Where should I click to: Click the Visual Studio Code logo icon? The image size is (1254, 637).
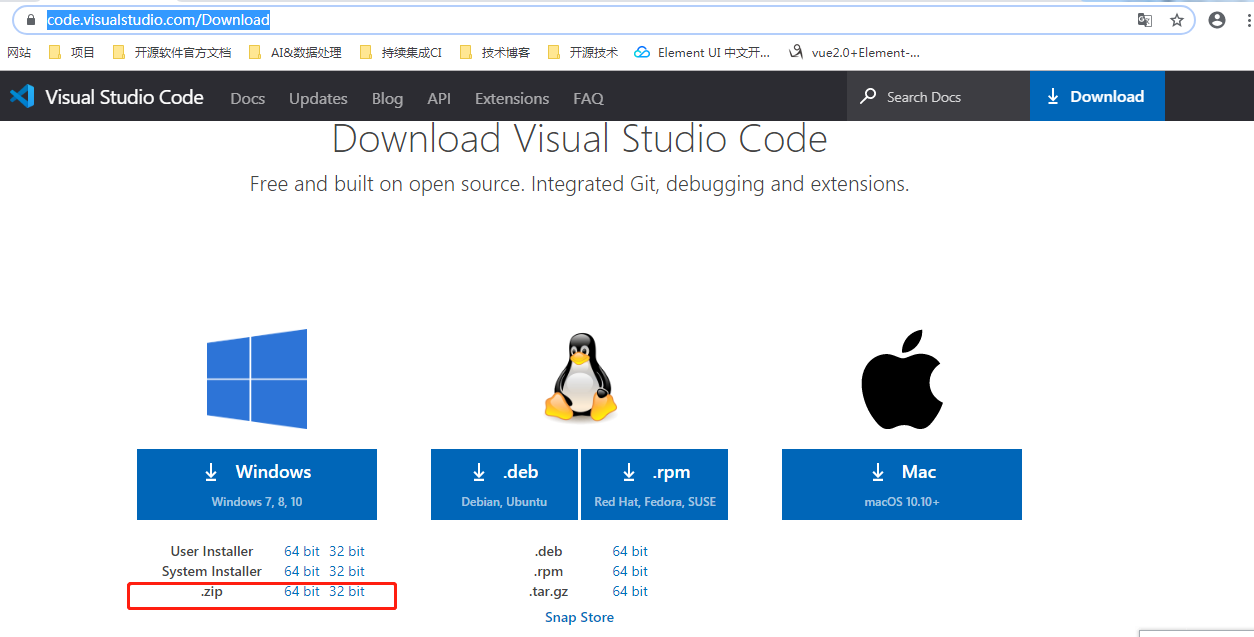(22, 96)
